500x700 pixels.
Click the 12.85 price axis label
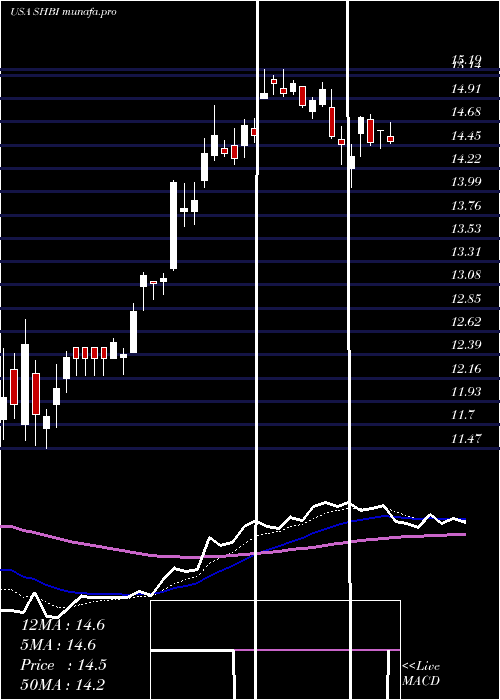(x=466, y=298)
